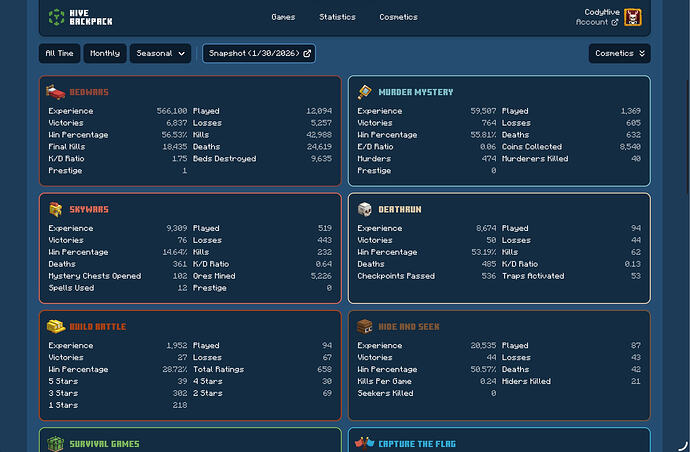Open the Cosmetics nav menu

[398, 17]
